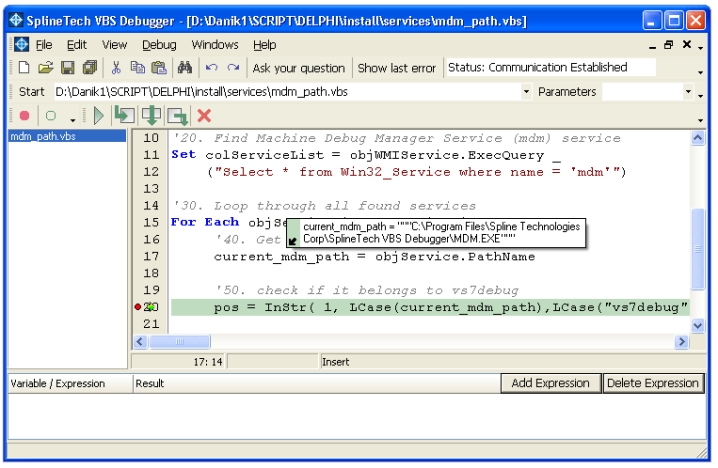The image size is (718, 468).
Task: Expand the script path dropdown arrow
Action: 527,92
